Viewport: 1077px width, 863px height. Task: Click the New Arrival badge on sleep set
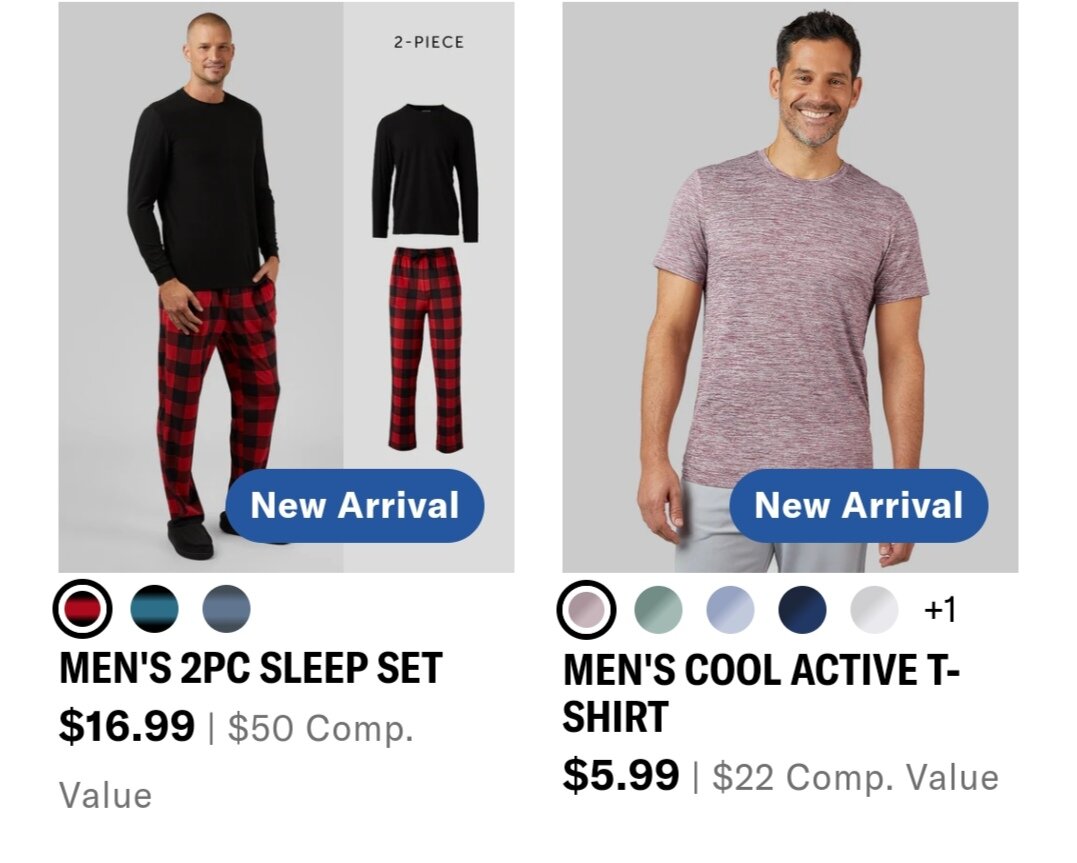point(354,506)
